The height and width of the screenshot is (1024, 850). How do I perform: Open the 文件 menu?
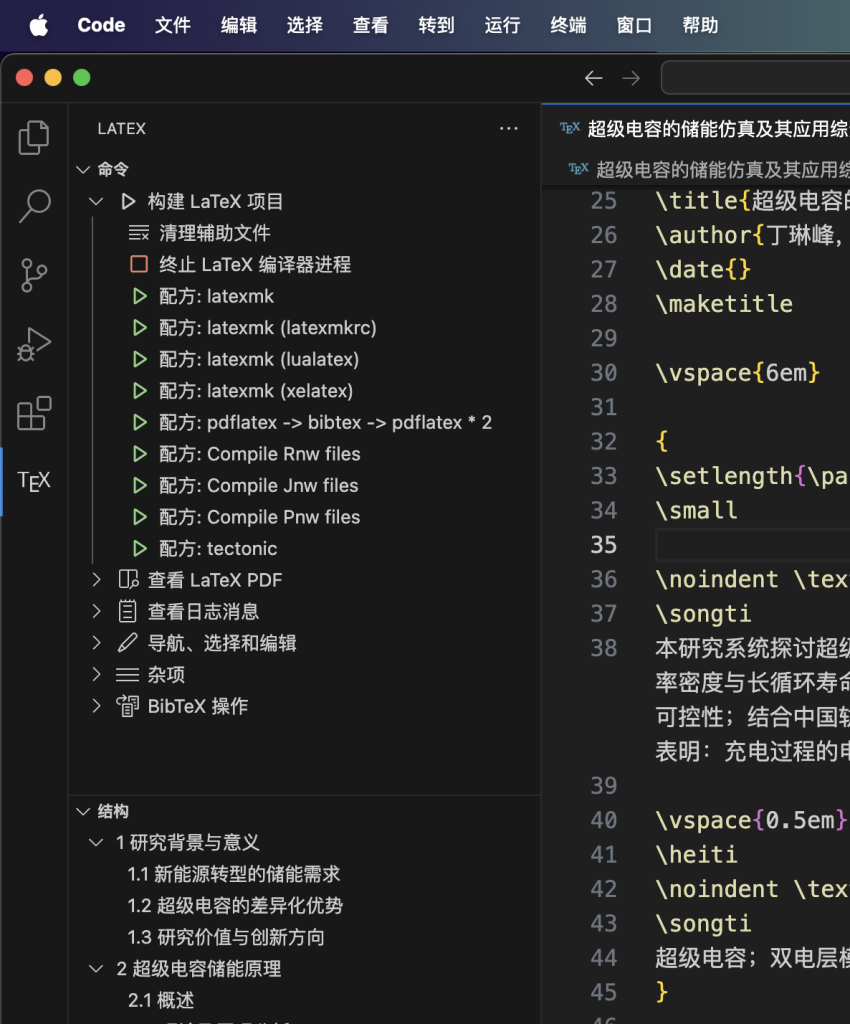point(173,25)
